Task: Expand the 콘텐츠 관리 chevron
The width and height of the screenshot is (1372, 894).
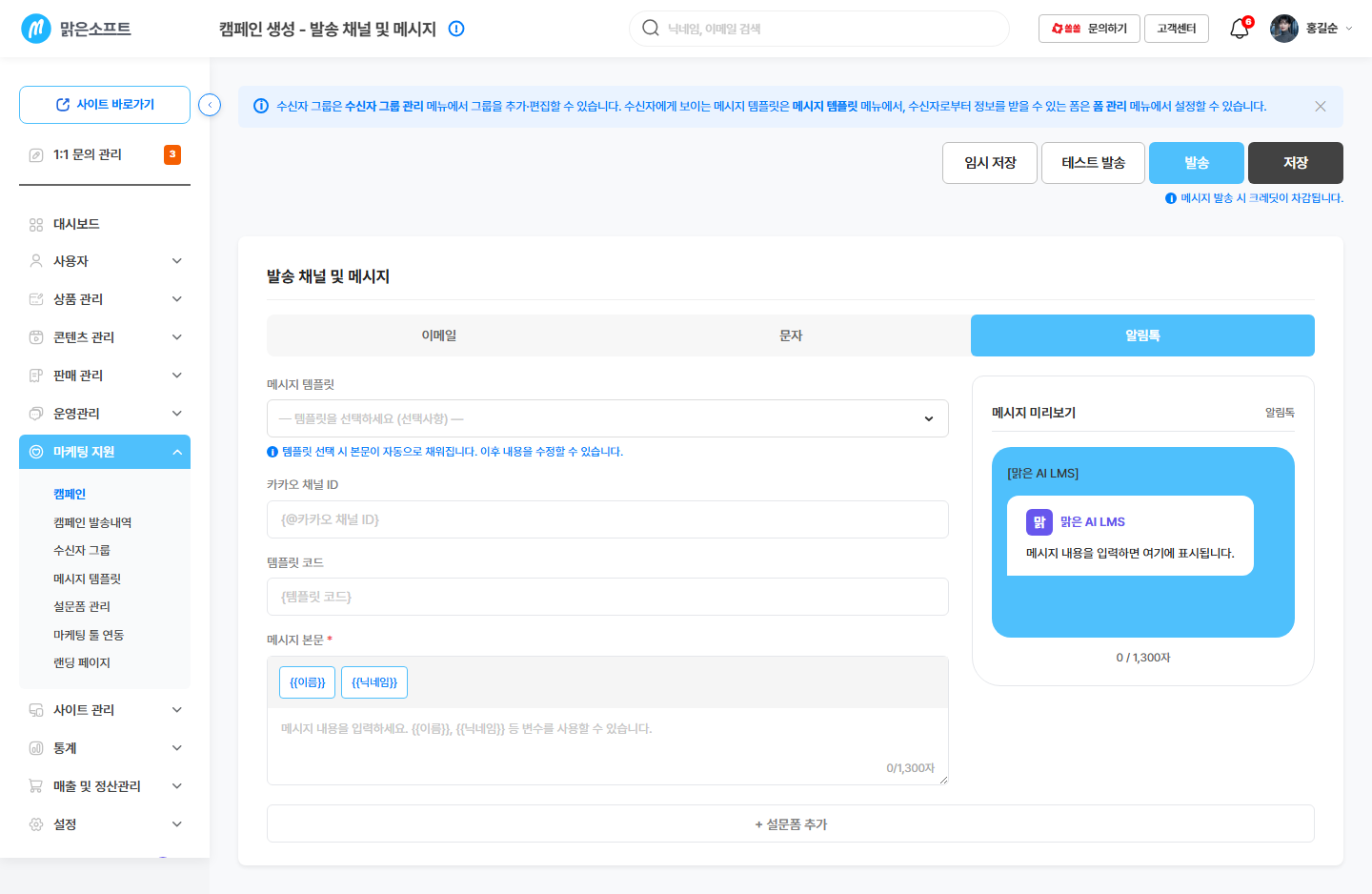Action: click(x=177, y=337)
